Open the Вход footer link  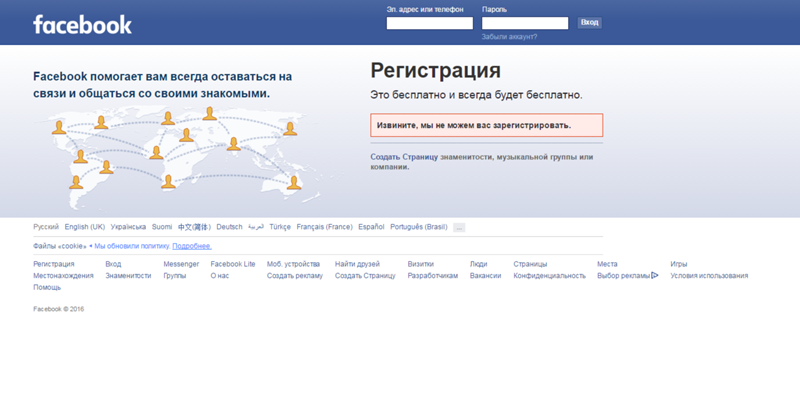point(113,264)
